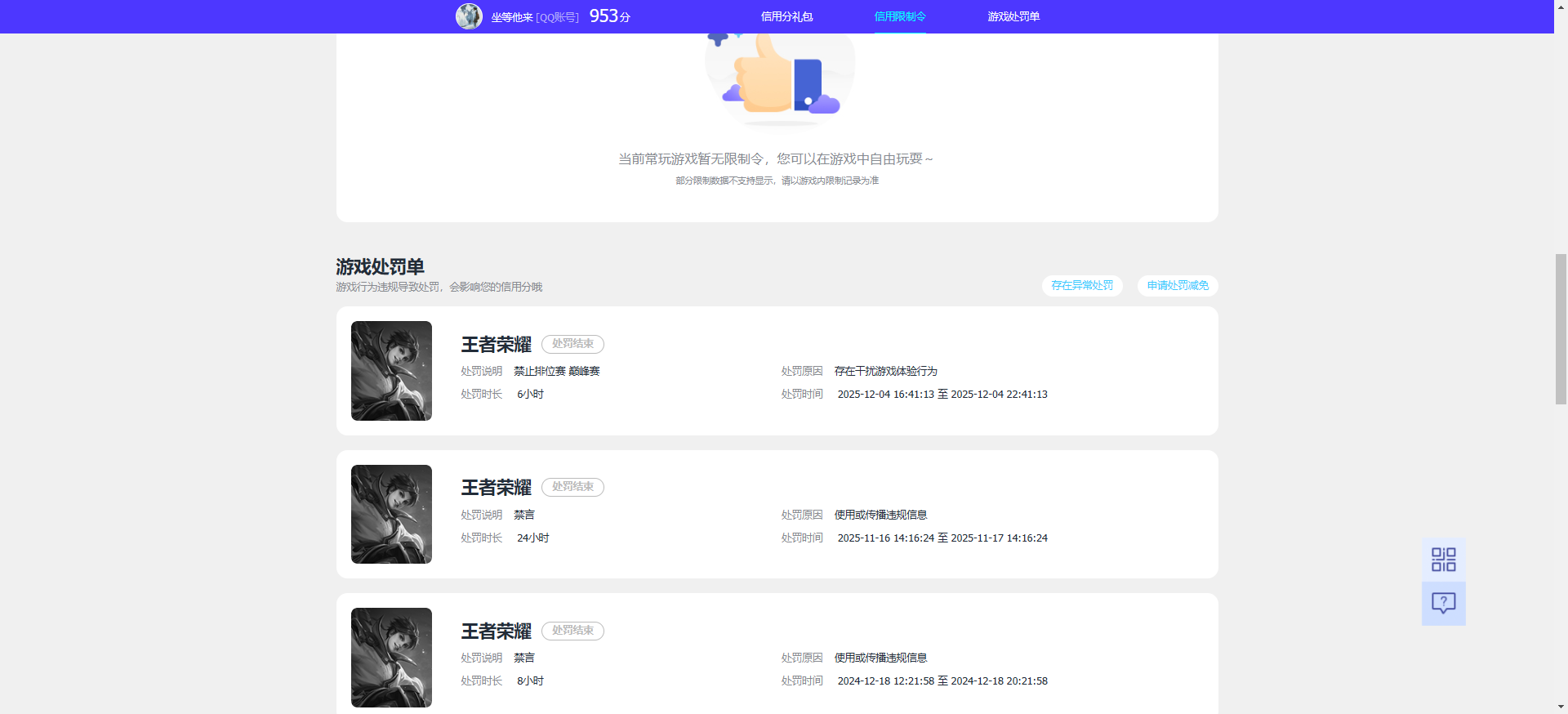Image resolution: width=1568 pixels, height=714 pixels.
Task: Click the user avatar in the top bar
Action: (x=469, y=16)
